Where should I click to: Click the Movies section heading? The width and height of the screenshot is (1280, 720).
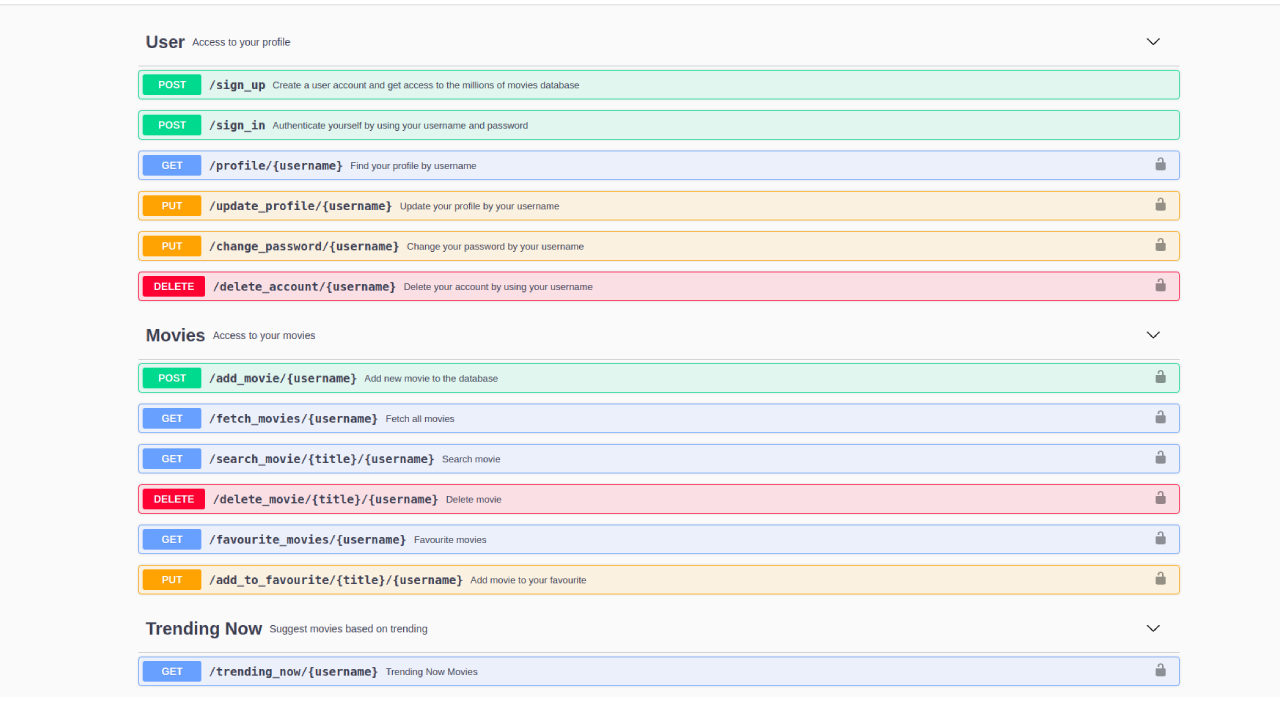(175, 335)
